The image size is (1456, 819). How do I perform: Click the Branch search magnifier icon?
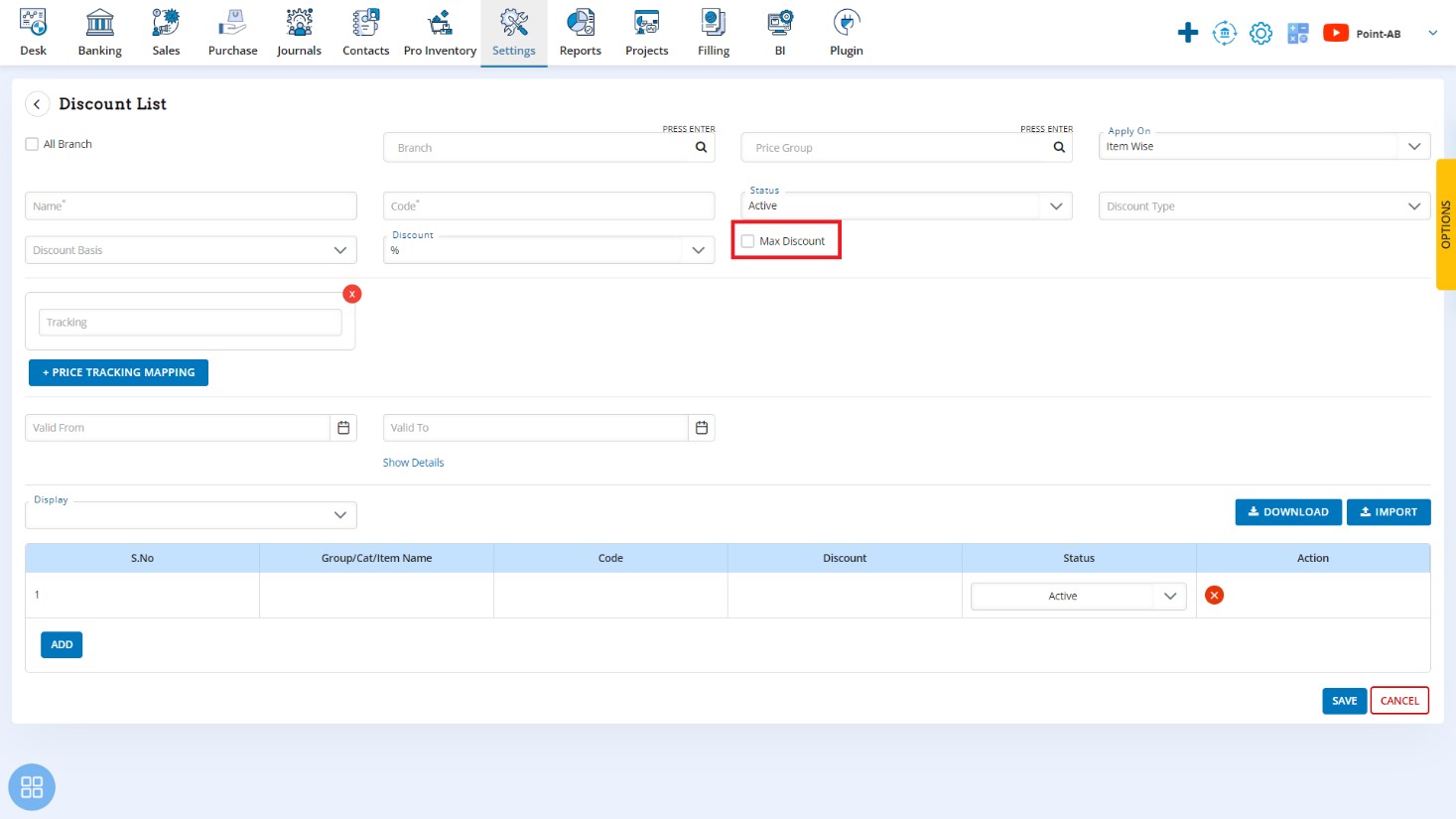click(701, 147)
